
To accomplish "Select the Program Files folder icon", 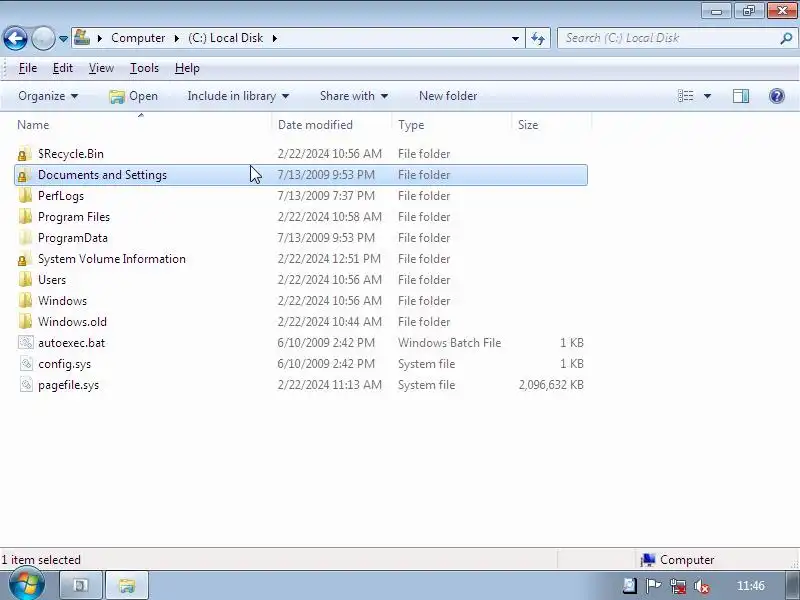I will point(24,217).
